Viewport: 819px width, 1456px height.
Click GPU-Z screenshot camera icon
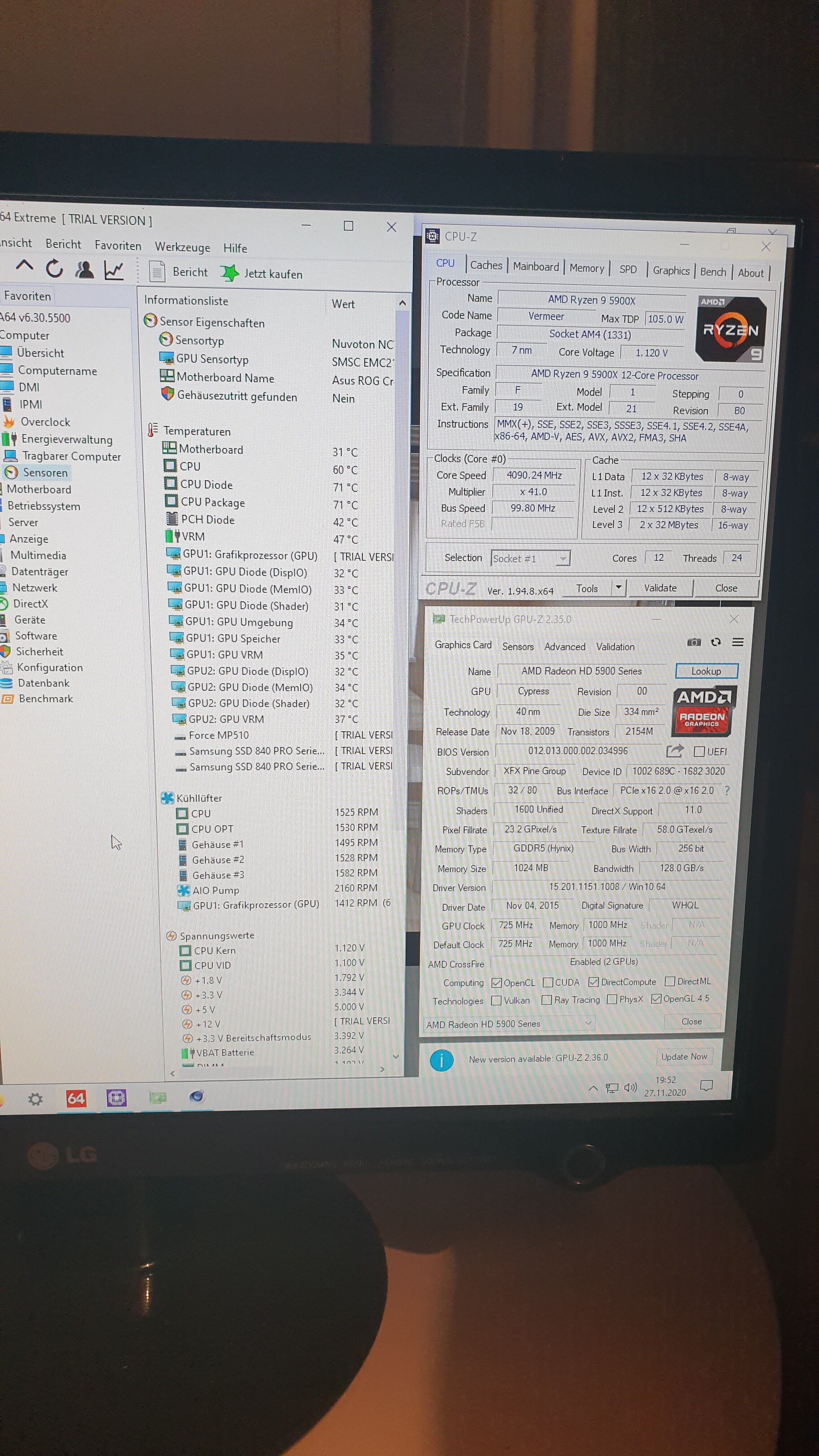694,642
